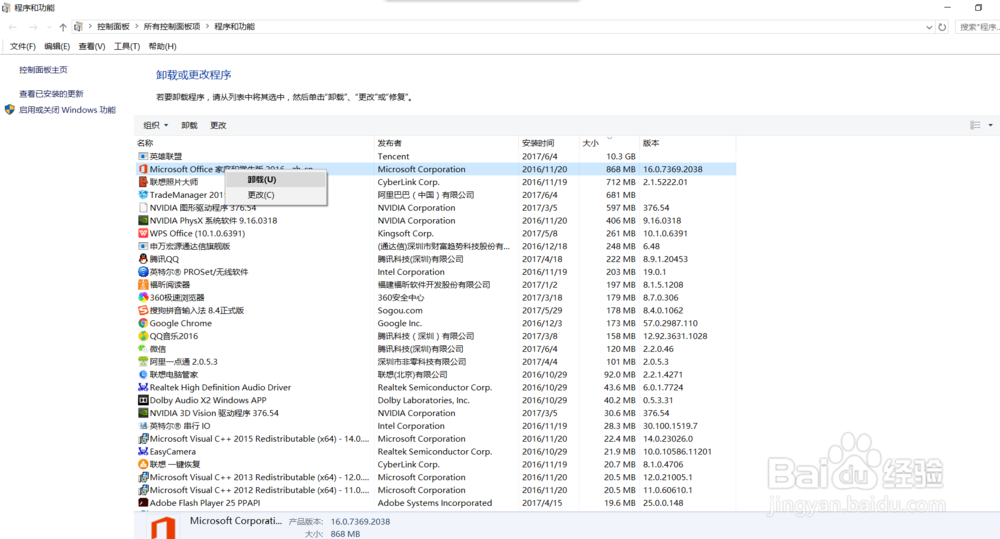This screenshot has height=539, width=1000.
Task: Click the 360极速浏览器 icon
Action: [x=143, y=297]
